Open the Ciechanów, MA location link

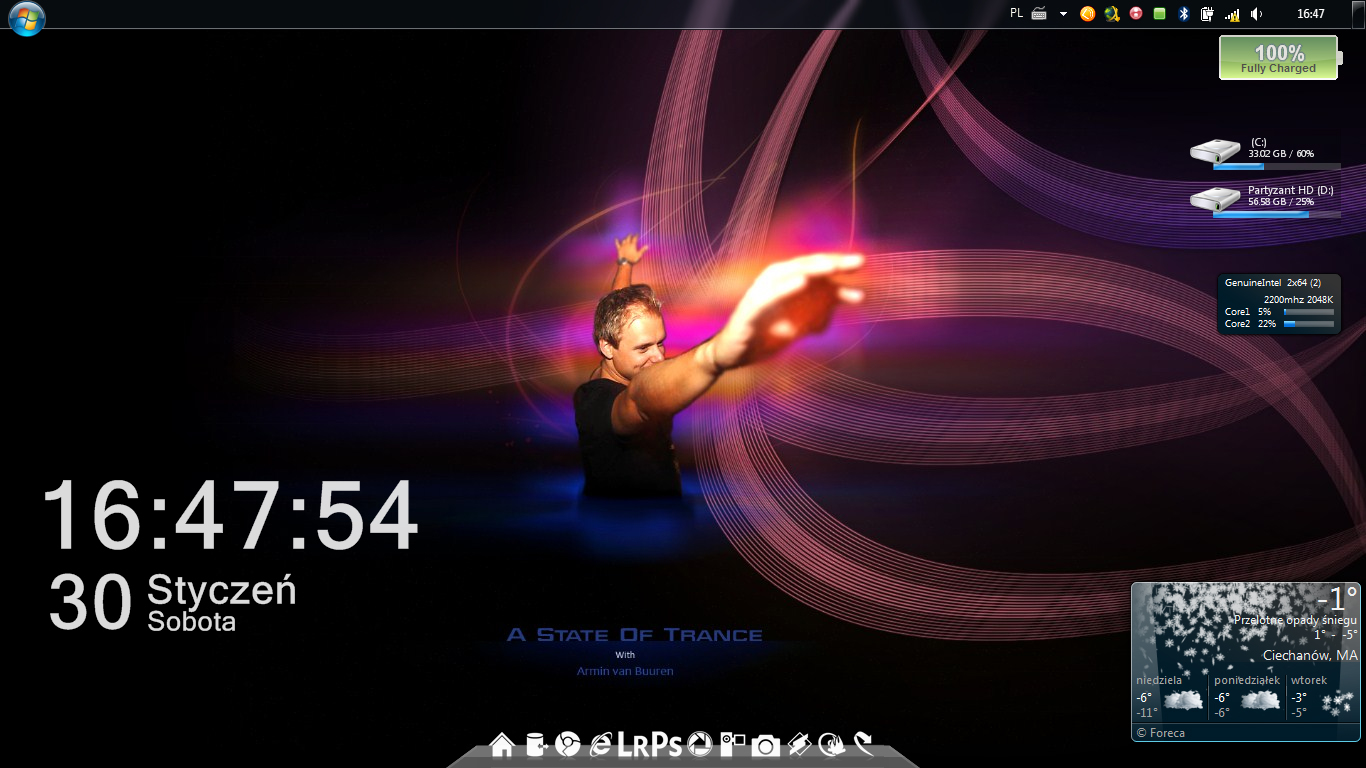pos(1311,656)
